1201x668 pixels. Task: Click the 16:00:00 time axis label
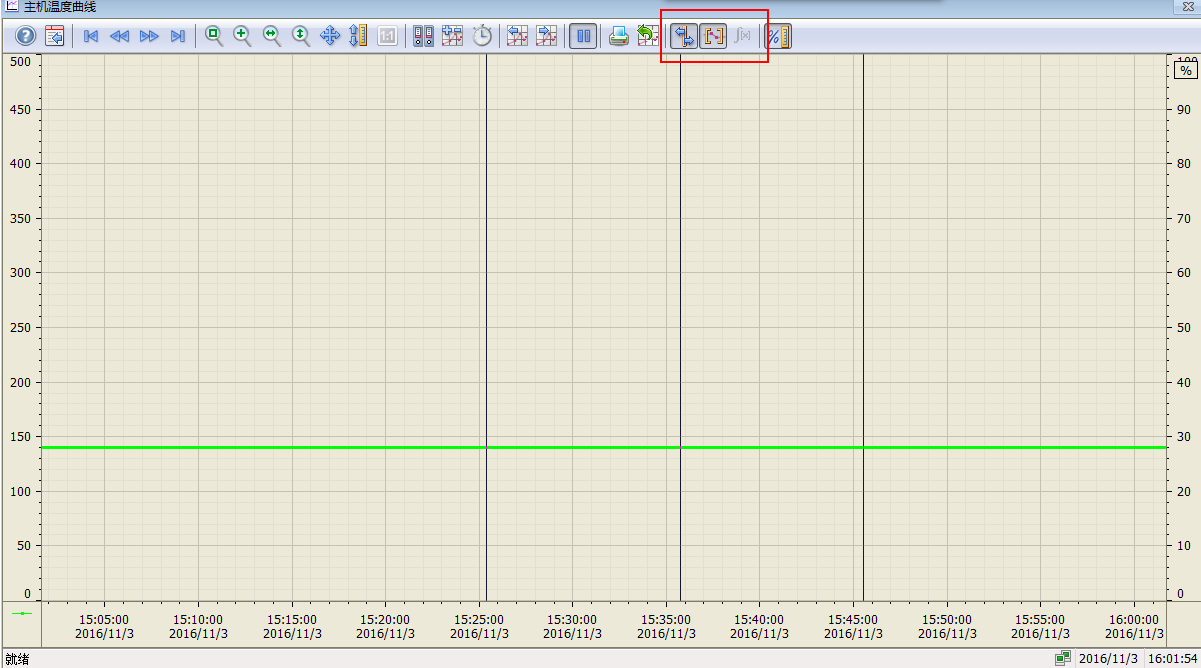(x=1134, y=620)
